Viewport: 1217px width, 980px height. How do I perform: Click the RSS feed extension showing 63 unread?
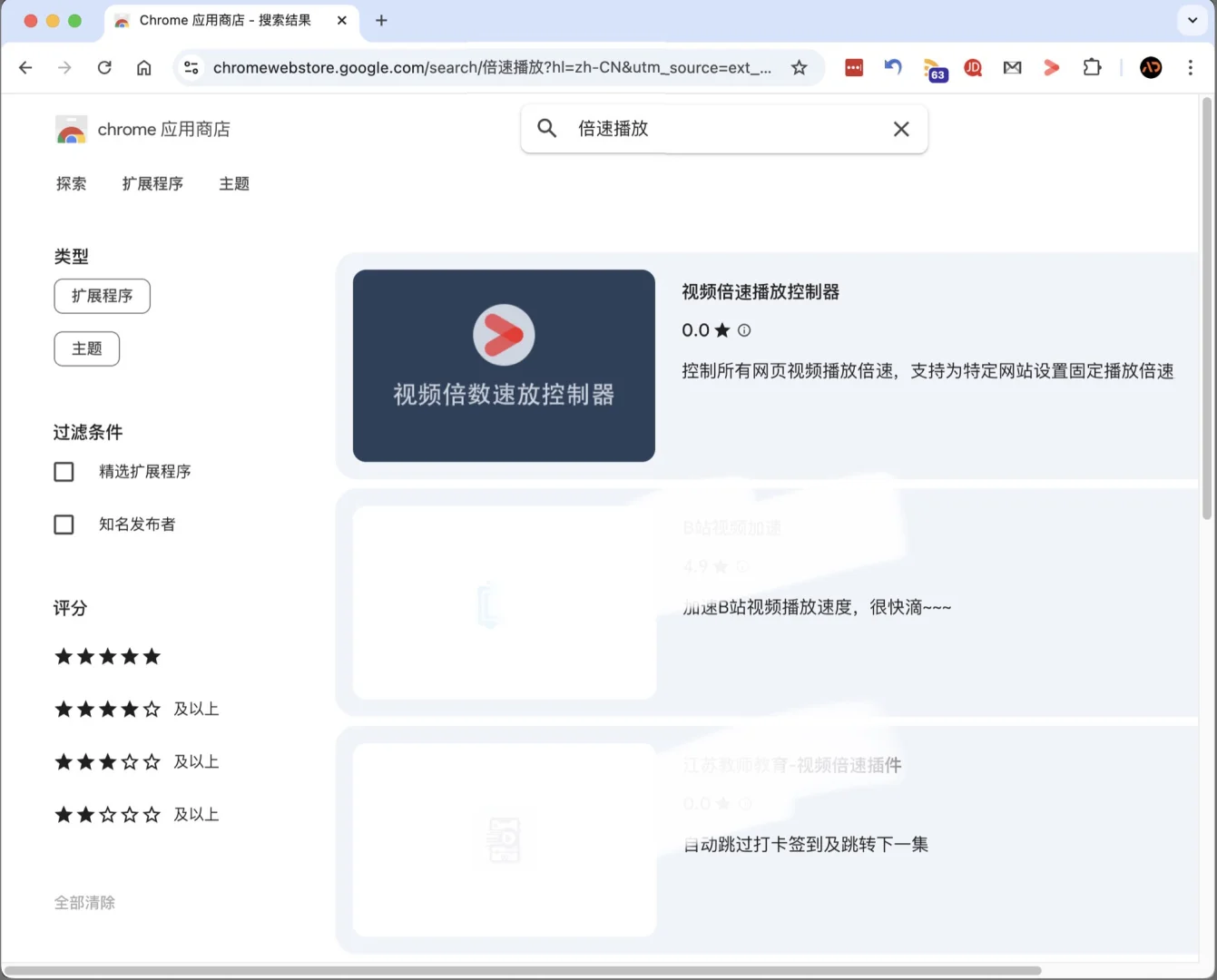pos(936,67)
